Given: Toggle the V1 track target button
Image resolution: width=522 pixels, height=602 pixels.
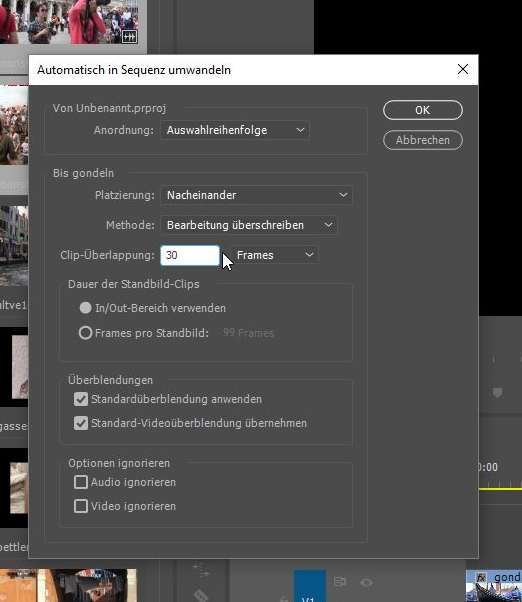Looking at the screenshot, I should point(310,586).
